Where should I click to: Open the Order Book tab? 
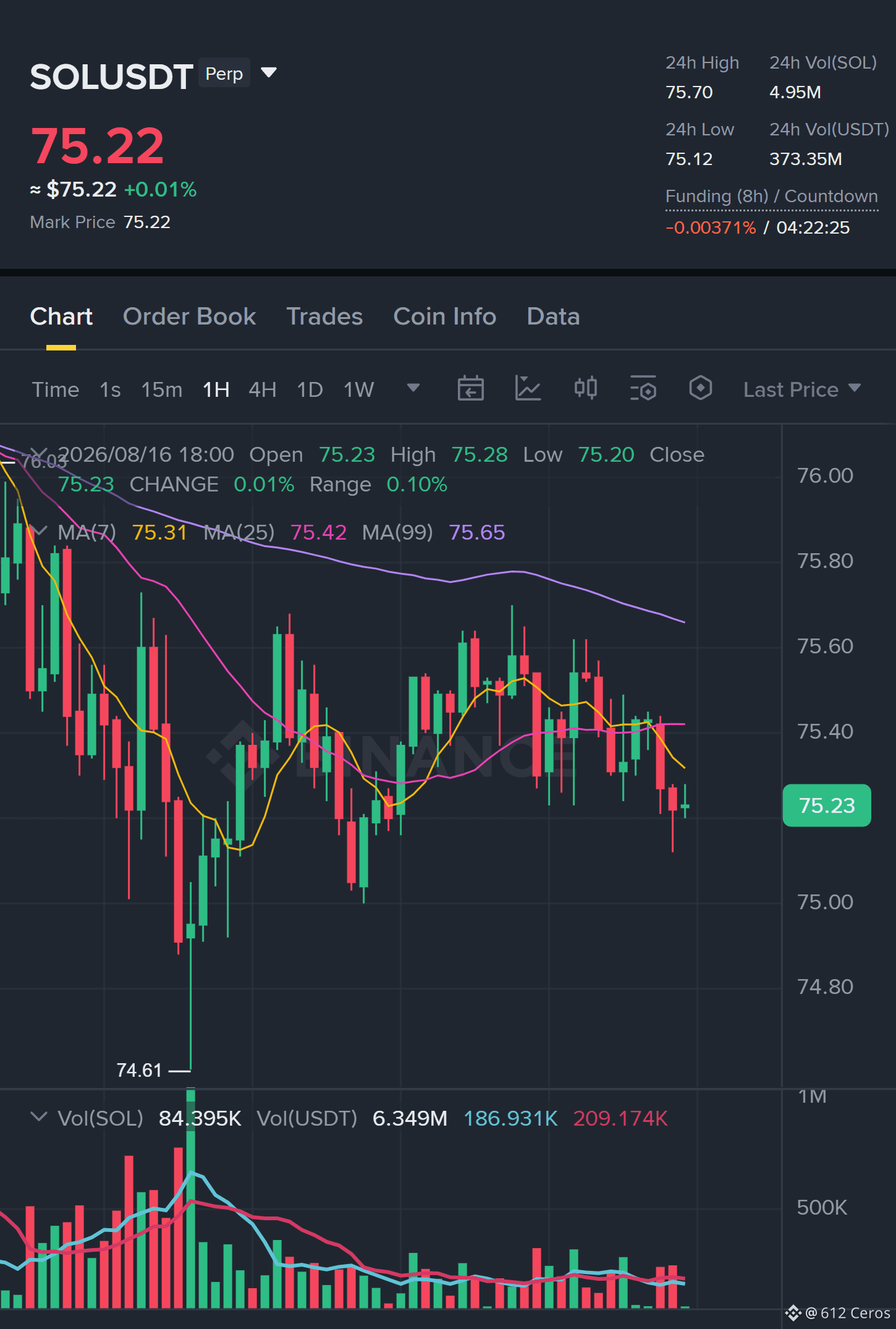[189, 316]
